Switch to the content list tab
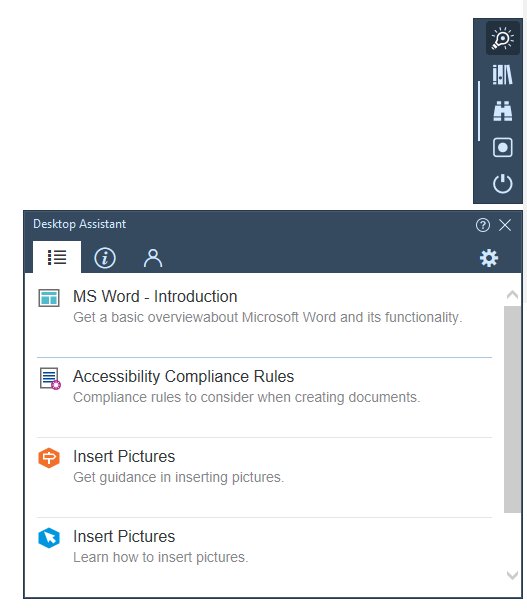 [57, 257]
